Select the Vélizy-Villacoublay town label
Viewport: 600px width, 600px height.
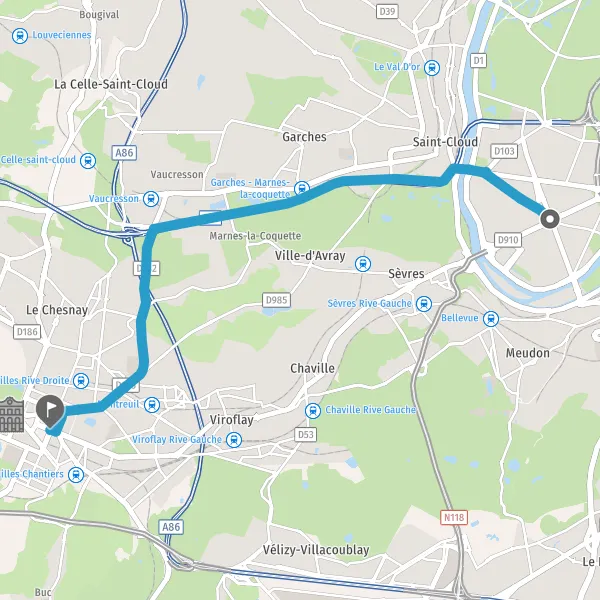coord(316,550)
